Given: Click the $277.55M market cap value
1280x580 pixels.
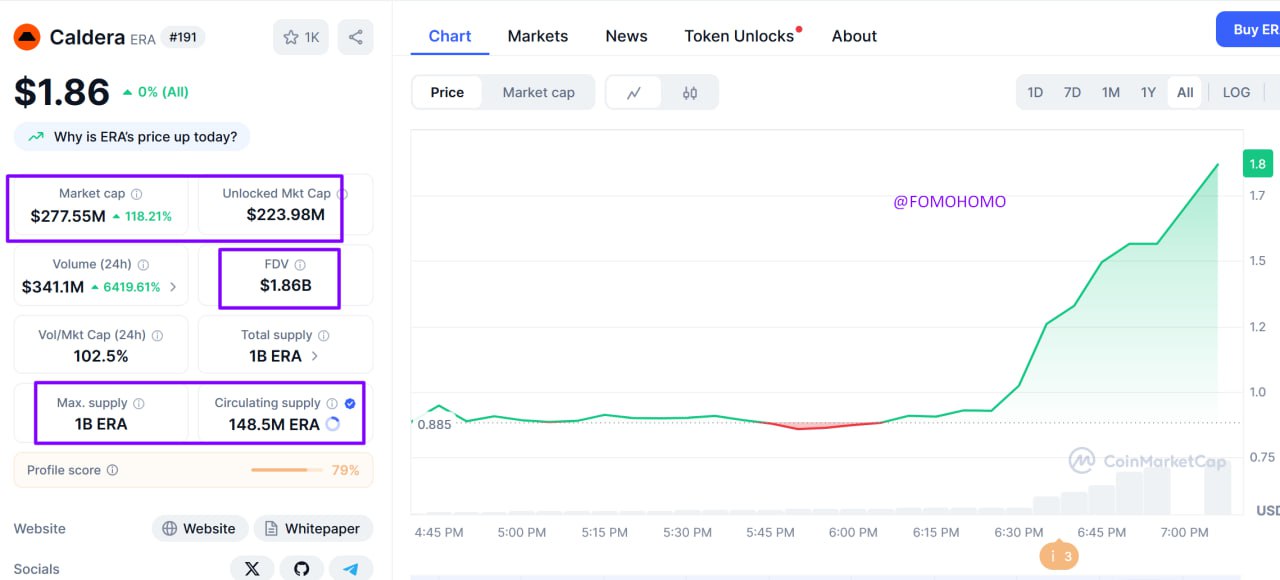Looking at the screenshot, I should pos(68,216).
